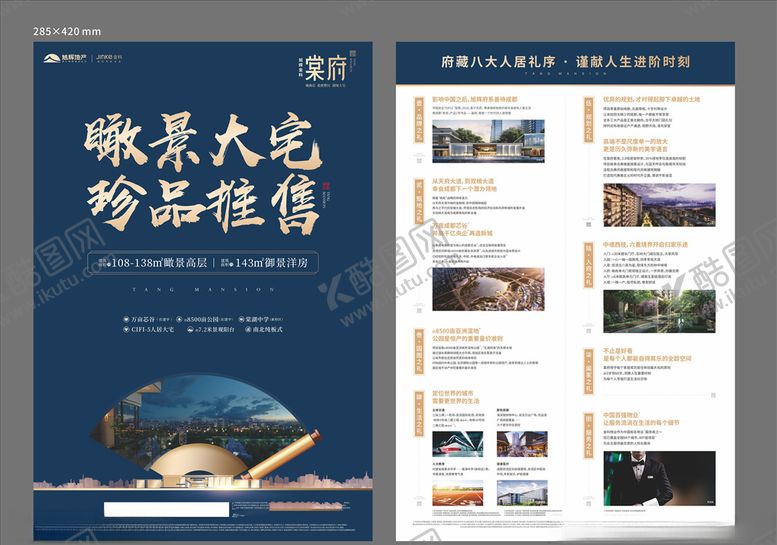This screenshot has width=777, height=545.
Task: Click the headline text "瞰景大宅"
Action: point(203,141)
